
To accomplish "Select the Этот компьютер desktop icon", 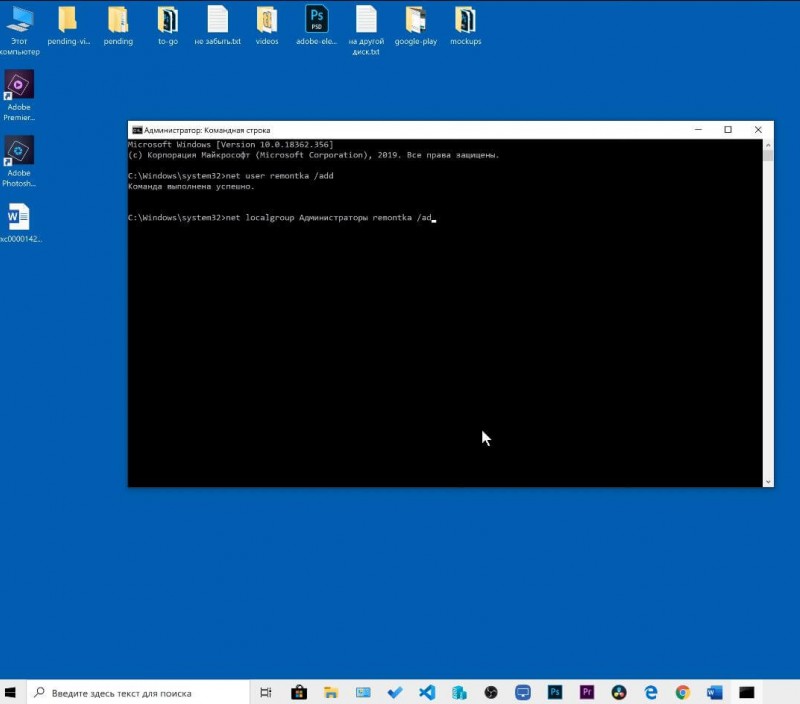I will pyautogui.click(x=19, y=30).
